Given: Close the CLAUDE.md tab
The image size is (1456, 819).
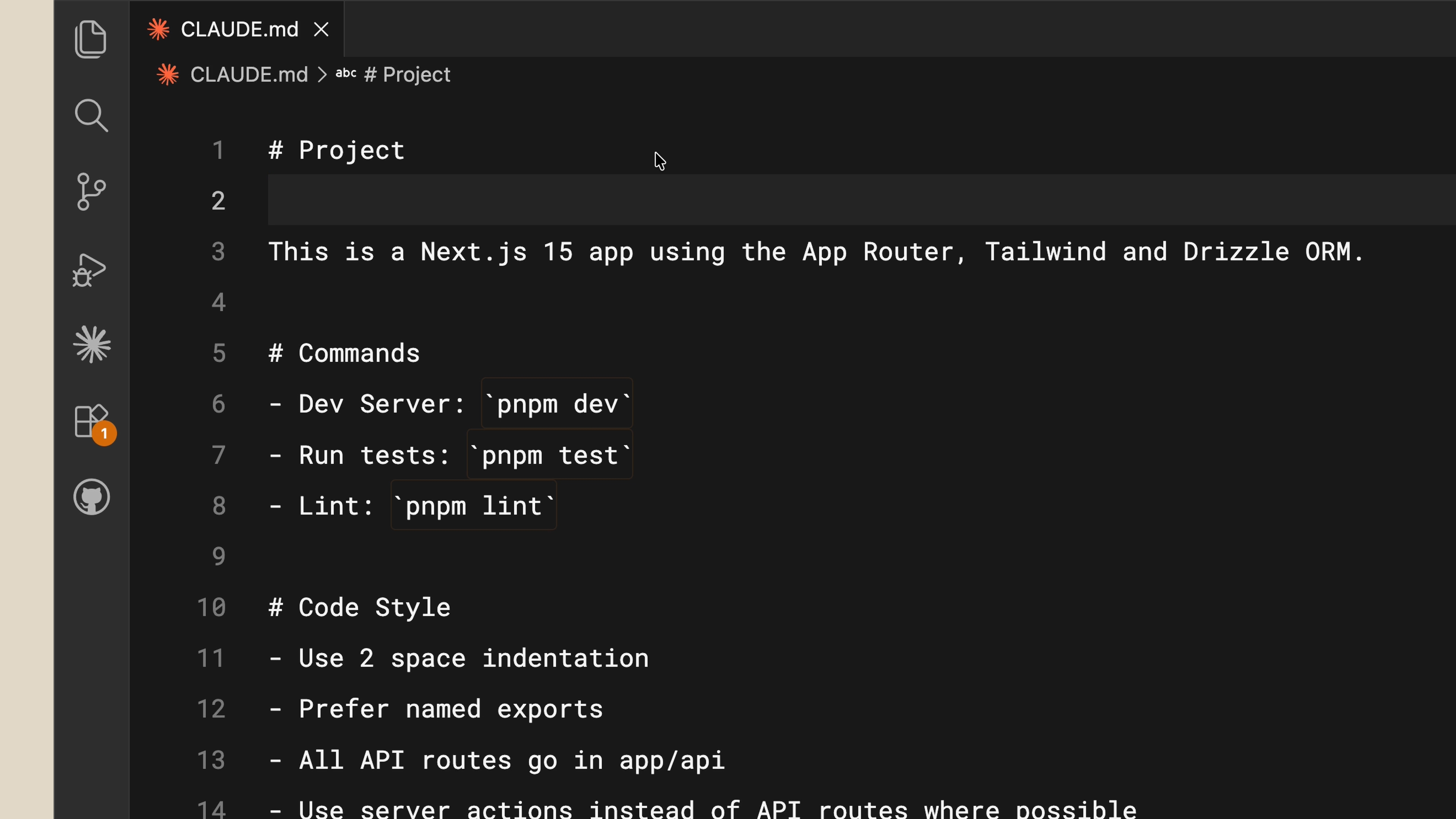Looking at the screenshot, I should (x=321, y=30).
